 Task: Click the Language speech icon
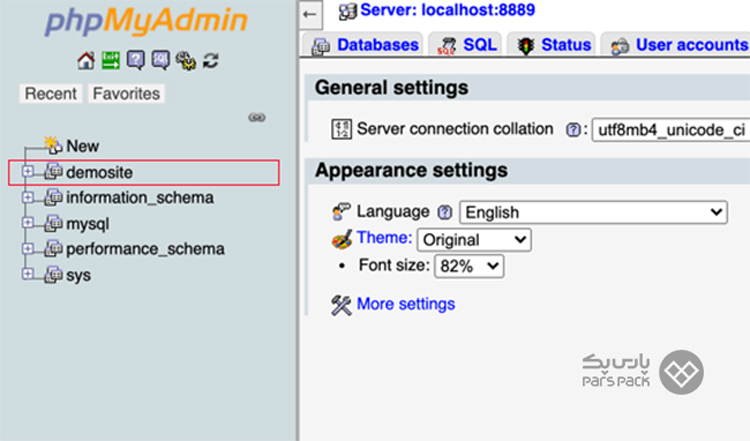[341, 211]
